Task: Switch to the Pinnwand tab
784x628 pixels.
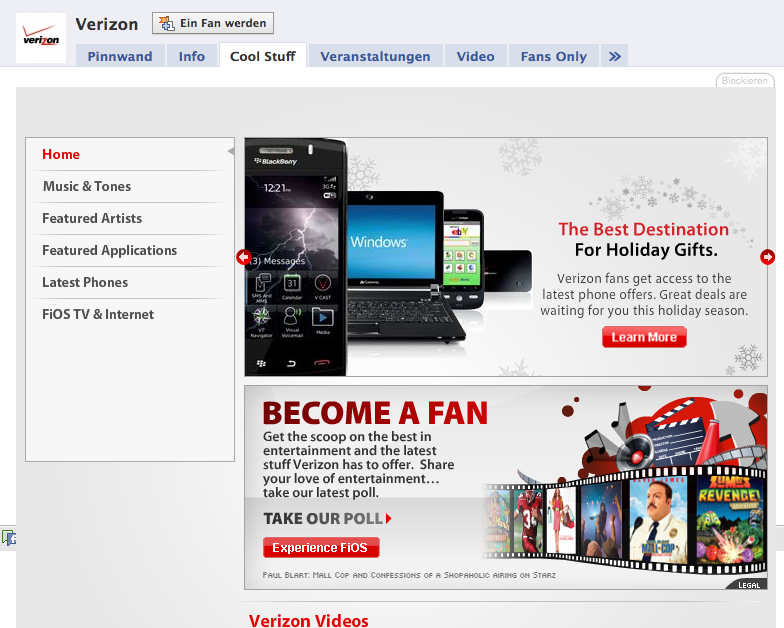Action: click(x=120, y=56)
